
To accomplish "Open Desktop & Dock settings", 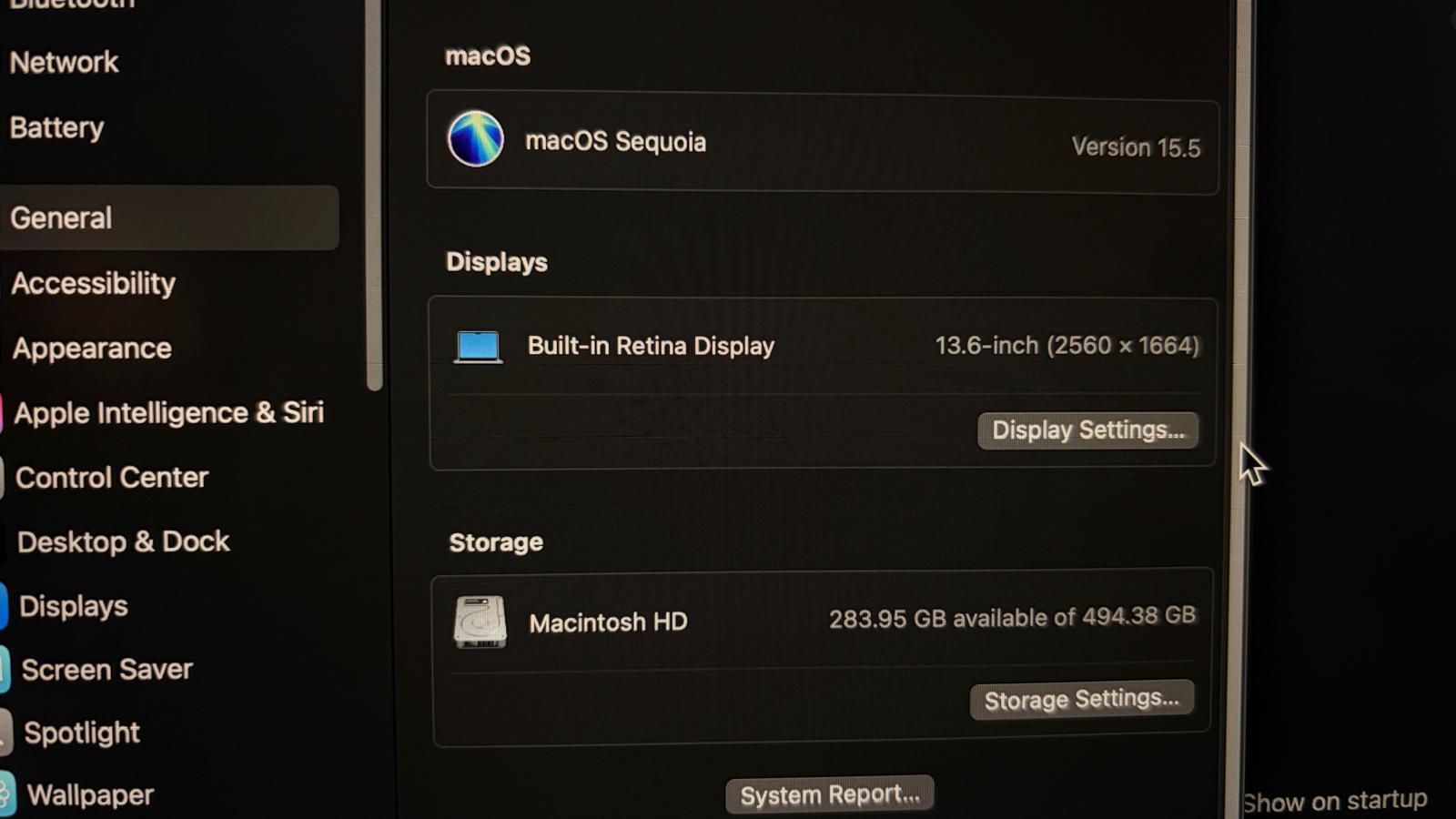I will (x=123, y=542).
